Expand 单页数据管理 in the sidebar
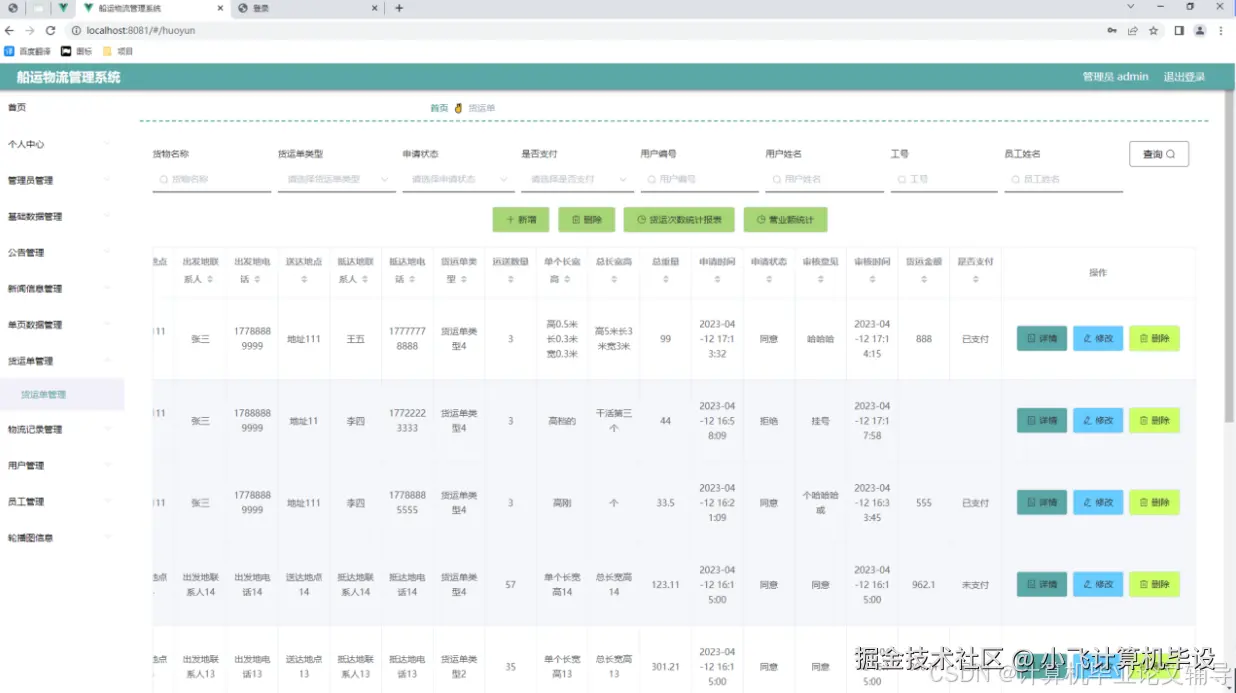The height and width of the screenshot is (693, 1236). (62, 325)
